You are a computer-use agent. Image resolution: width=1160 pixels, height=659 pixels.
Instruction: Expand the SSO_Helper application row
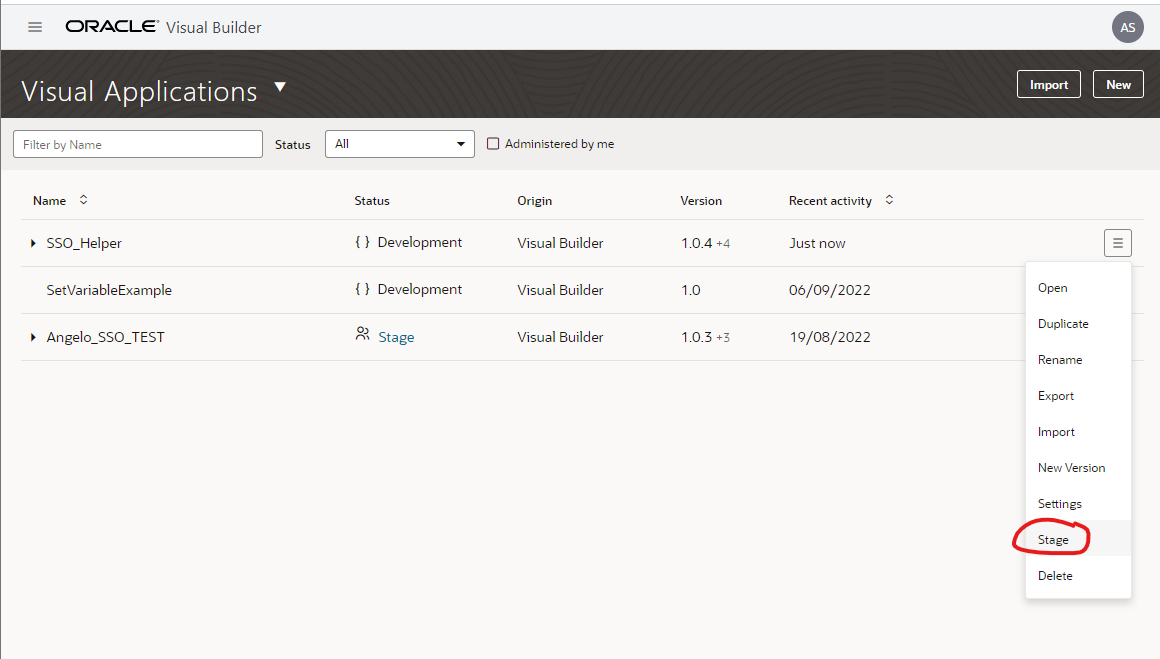click(x=33, y=243)
